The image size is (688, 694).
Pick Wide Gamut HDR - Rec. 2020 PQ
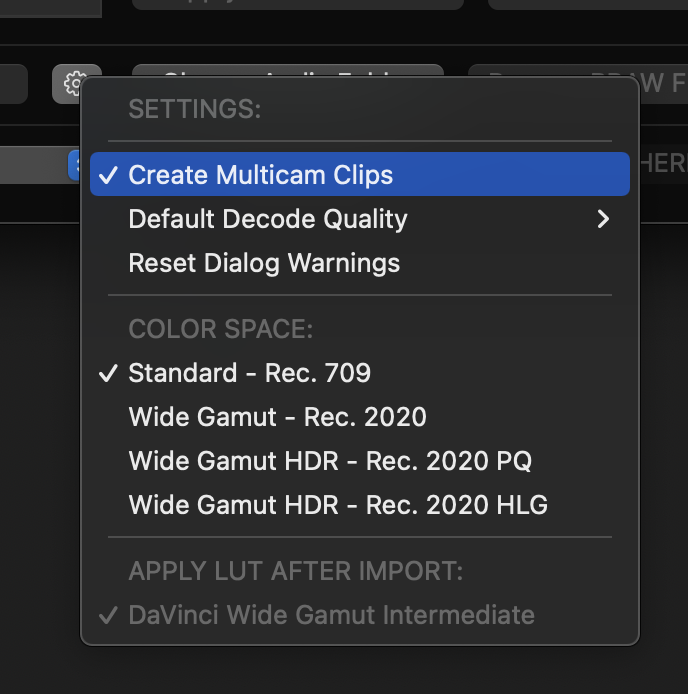[330, 461]
